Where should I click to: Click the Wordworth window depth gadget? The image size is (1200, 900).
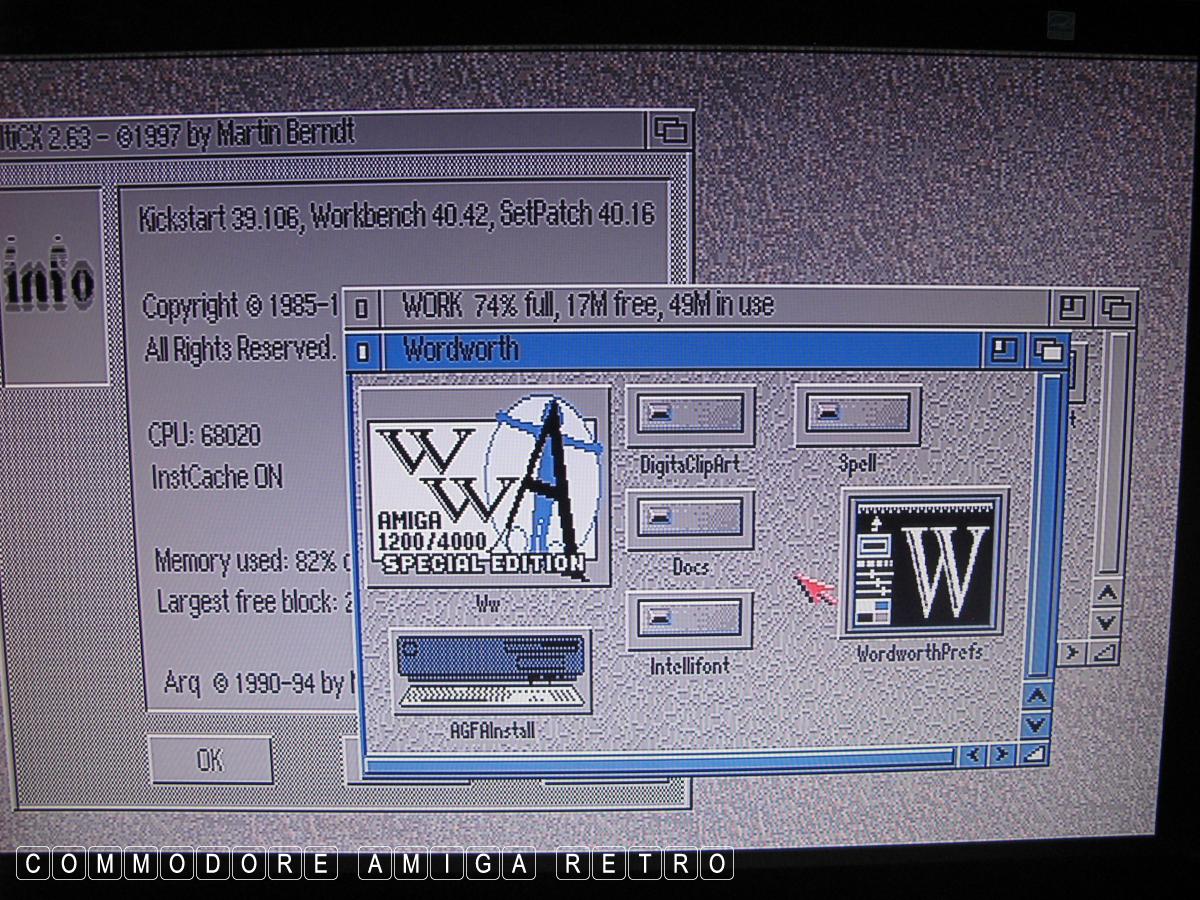pyautogui.click(x=1048, y=351)
